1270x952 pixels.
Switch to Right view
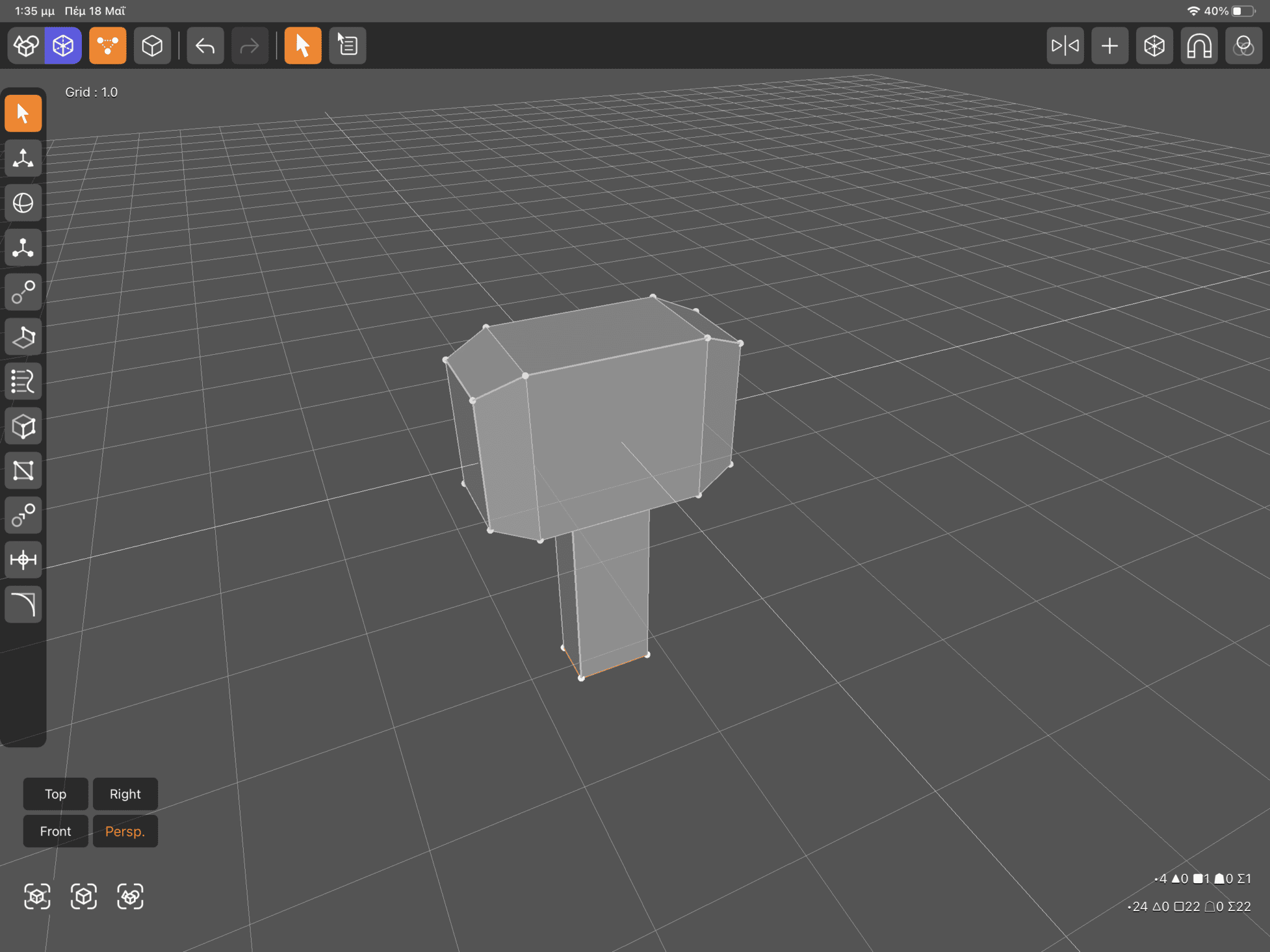[125, 794]
